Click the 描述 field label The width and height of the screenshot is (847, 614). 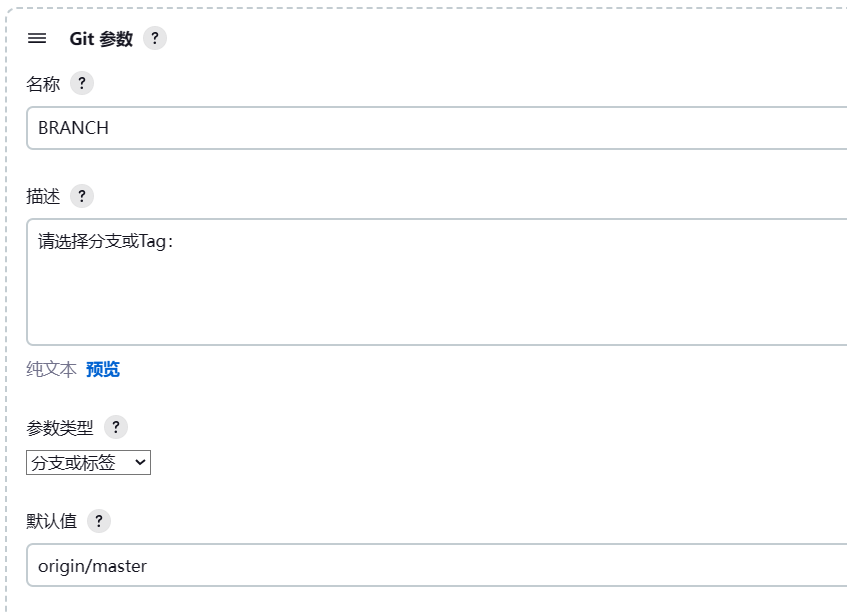tap(43, 197)
